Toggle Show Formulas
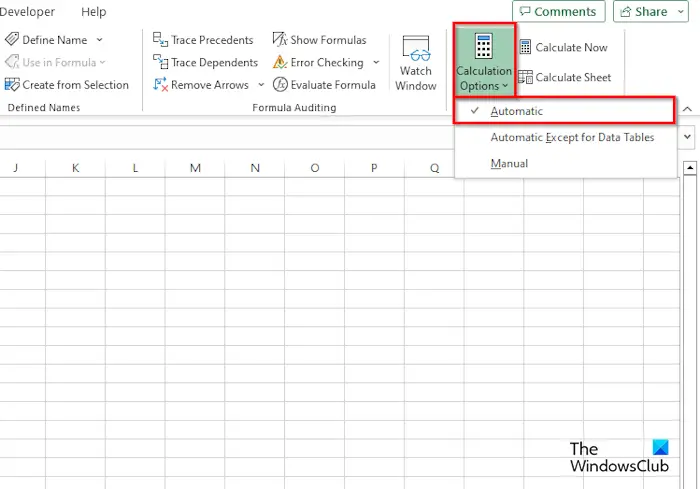The height and width of the screenshot is (489, 700). [320, 40]
